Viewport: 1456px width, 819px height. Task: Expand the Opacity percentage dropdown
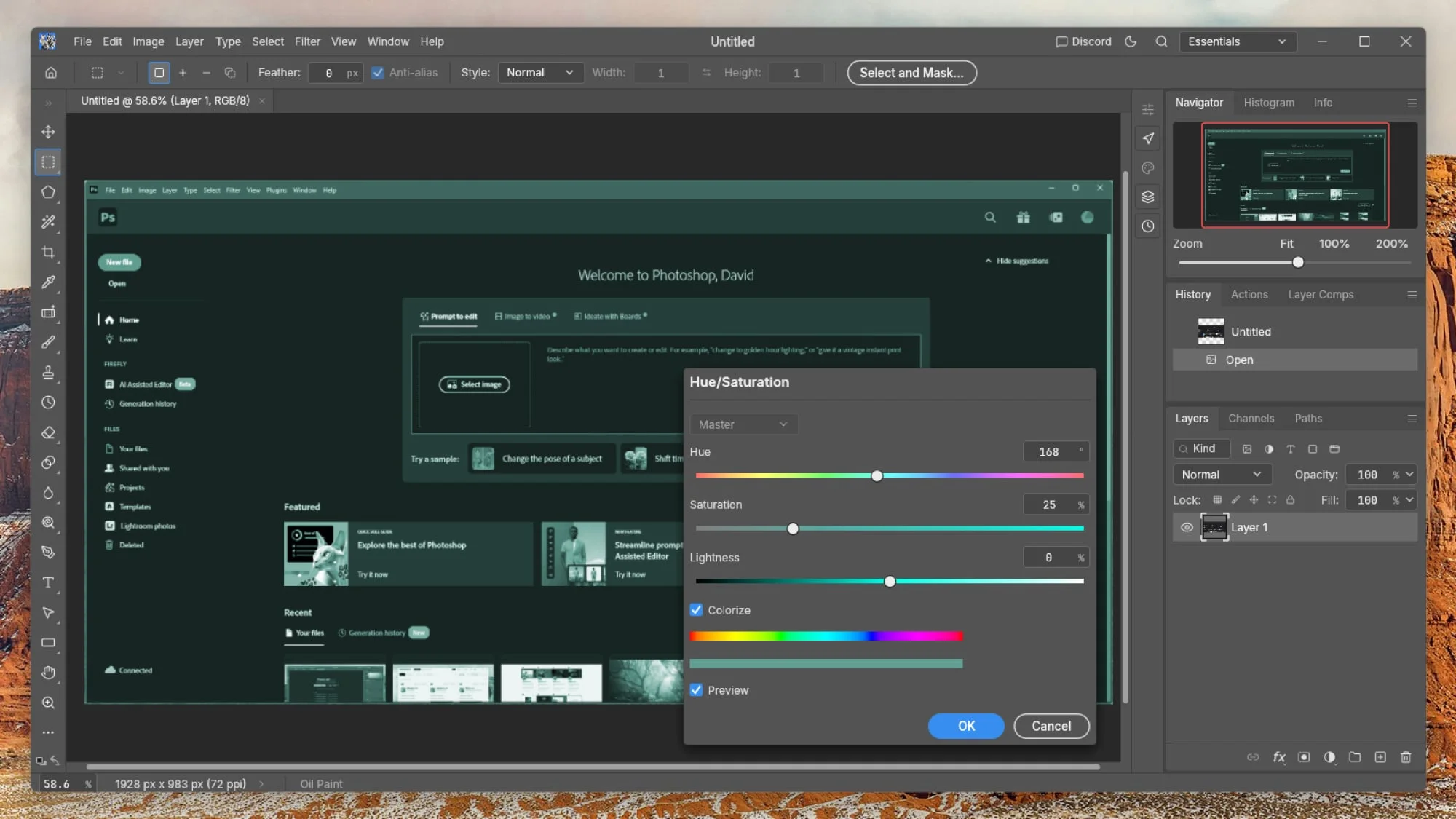coord(1409,475)
